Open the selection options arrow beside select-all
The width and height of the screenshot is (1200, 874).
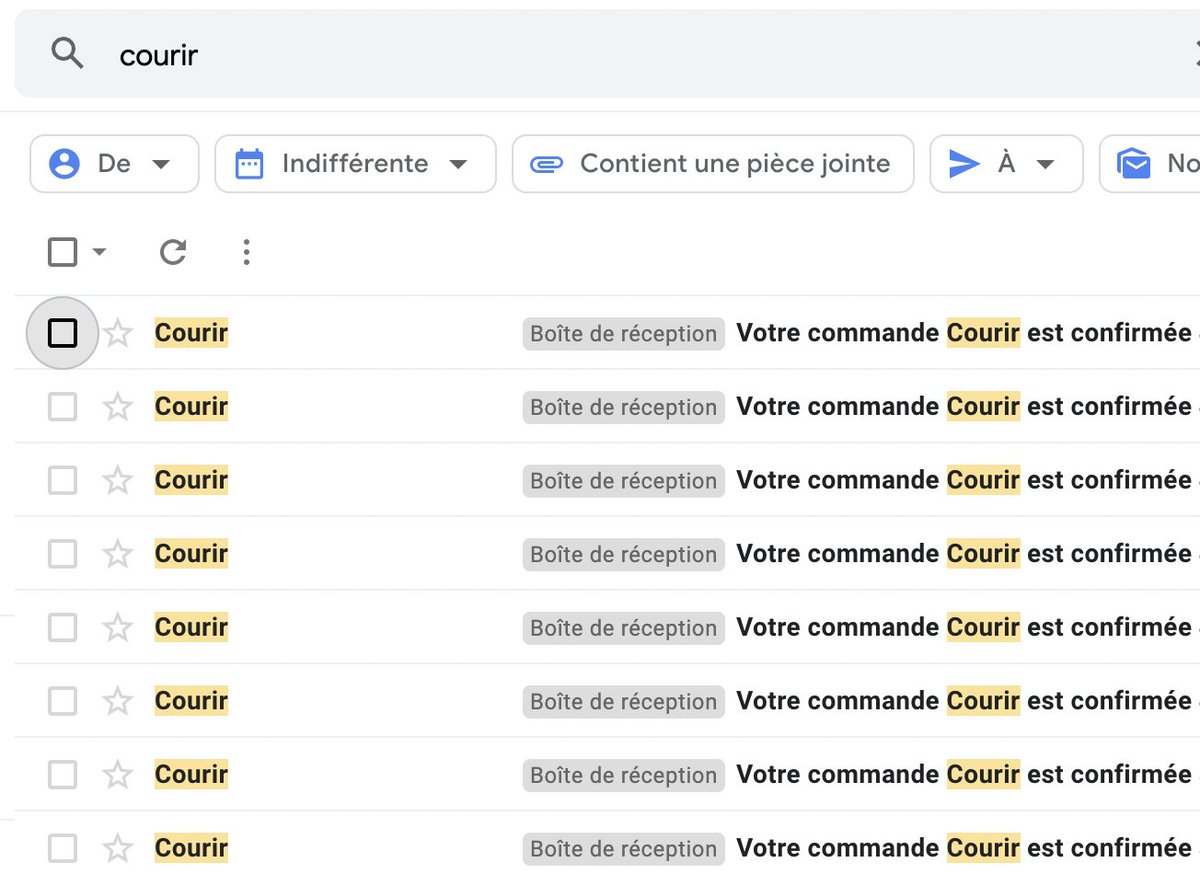pyautogui.click(x=99, y=252)
